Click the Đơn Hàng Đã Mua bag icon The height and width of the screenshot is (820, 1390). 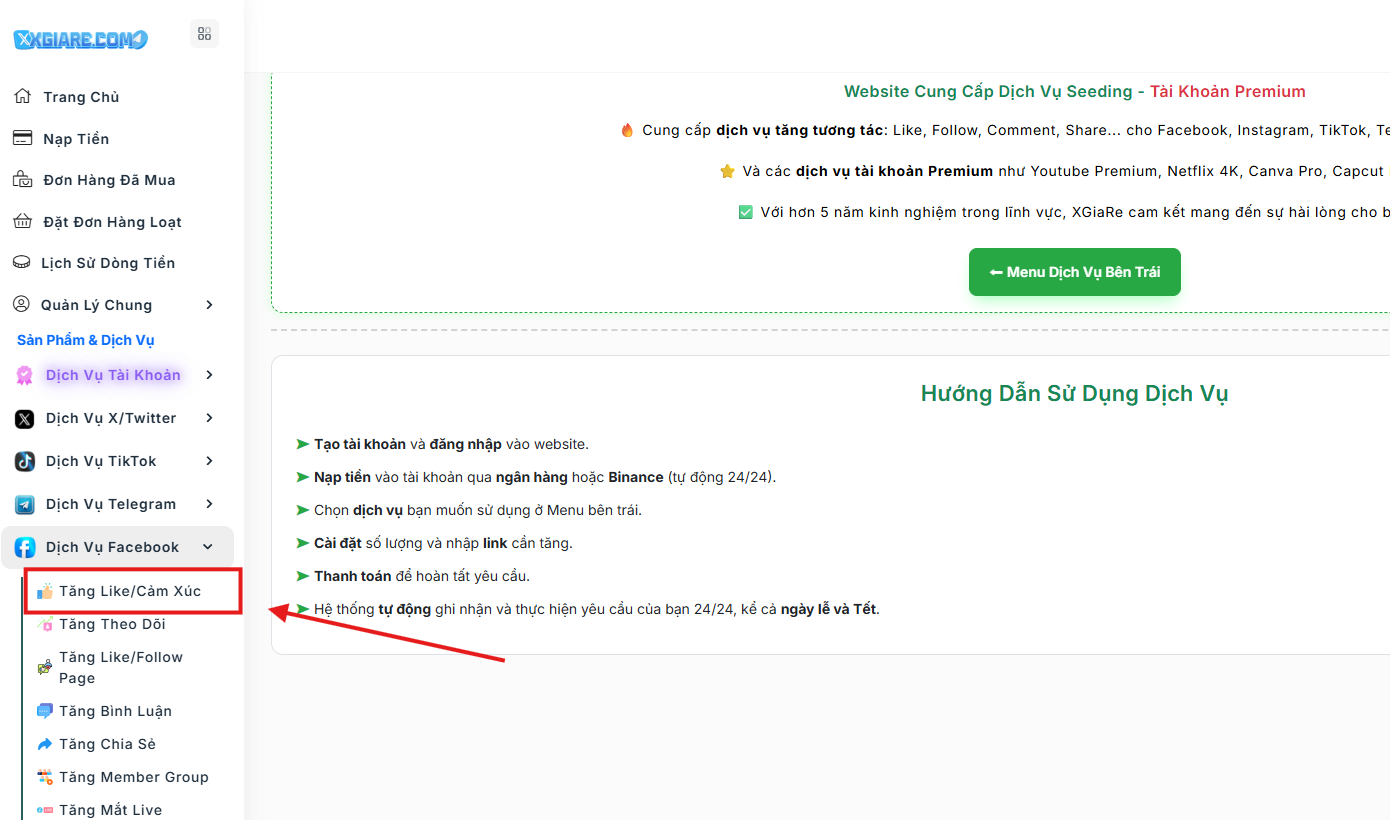22,180
